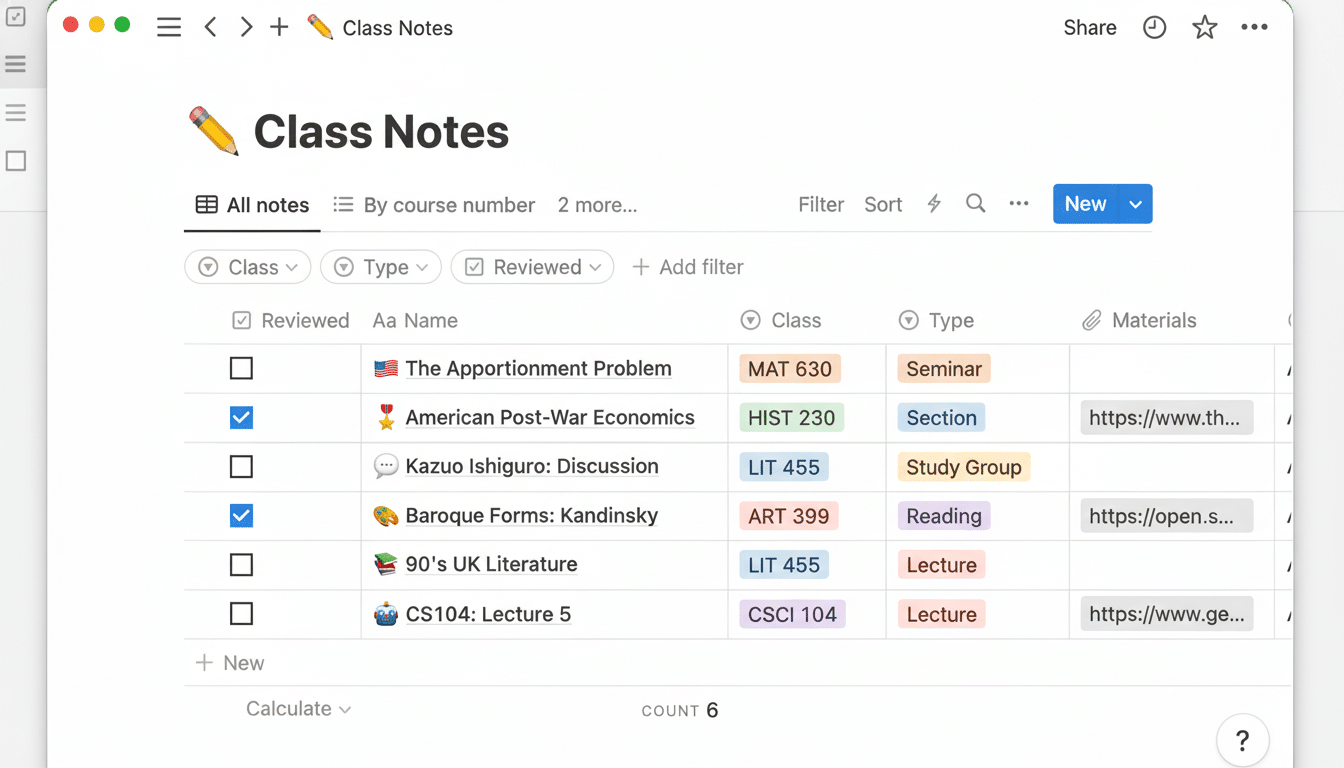1344x768 pixels.
Task: Click the Share button
Action: point(1089,27)
